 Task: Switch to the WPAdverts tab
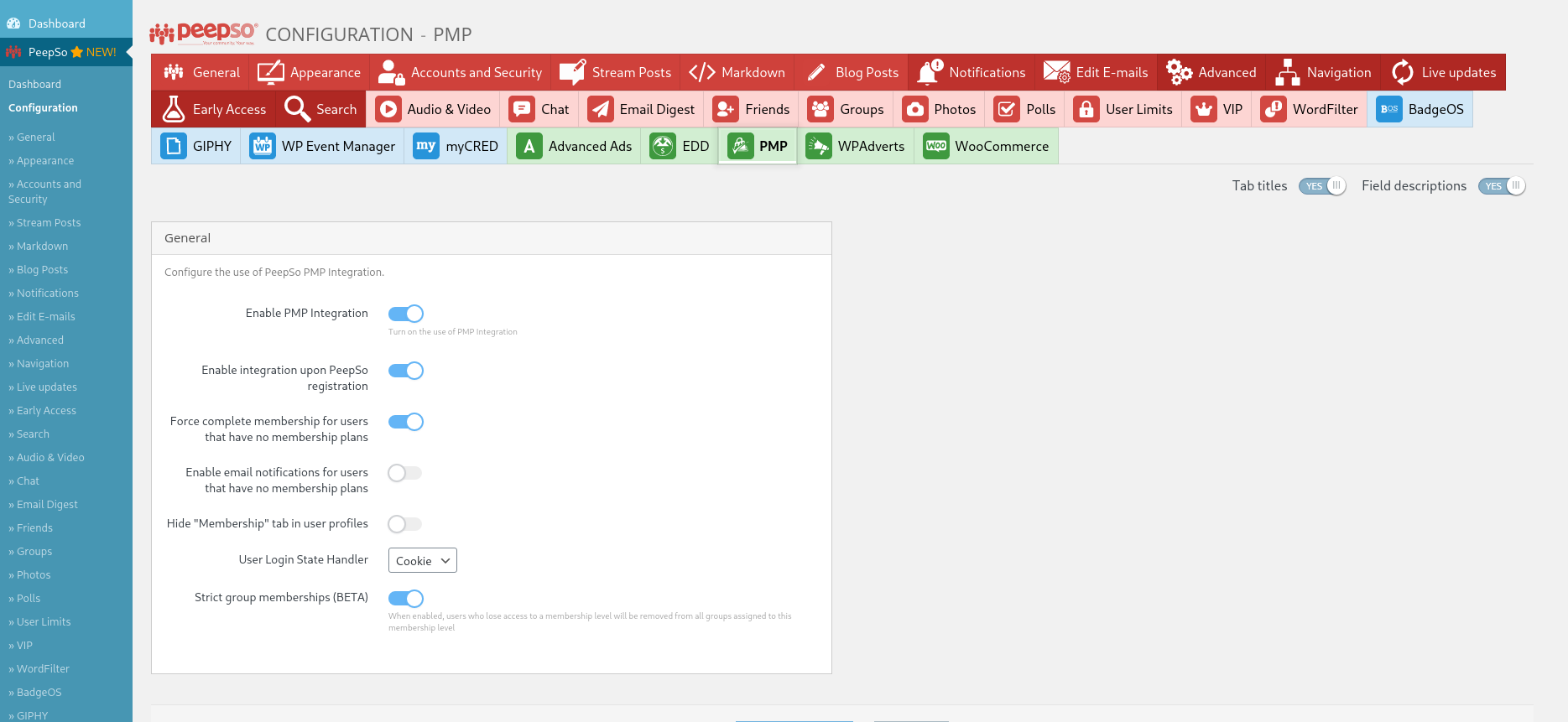pos(856,146)
